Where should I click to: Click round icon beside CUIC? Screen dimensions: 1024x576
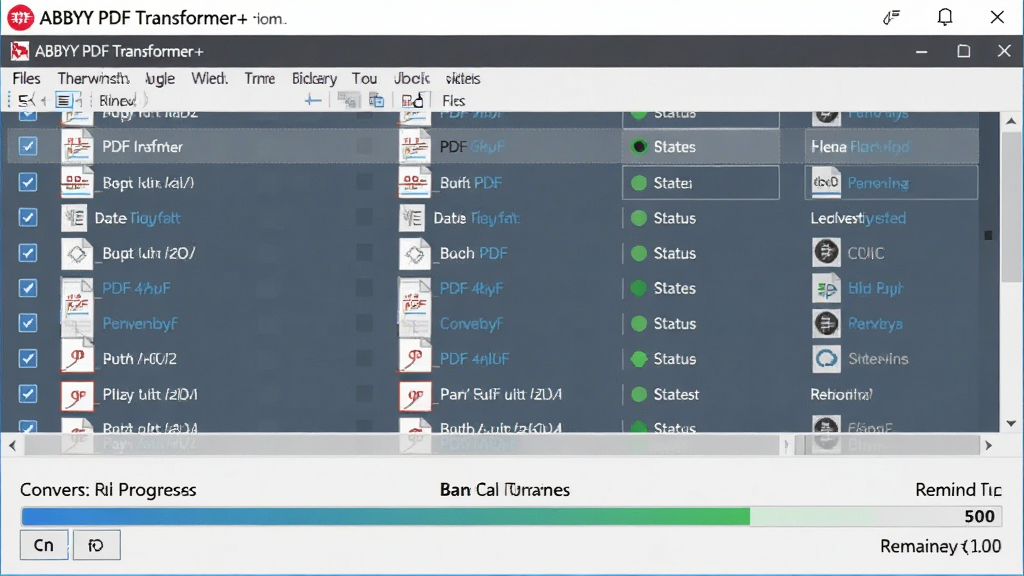point(826,252)
